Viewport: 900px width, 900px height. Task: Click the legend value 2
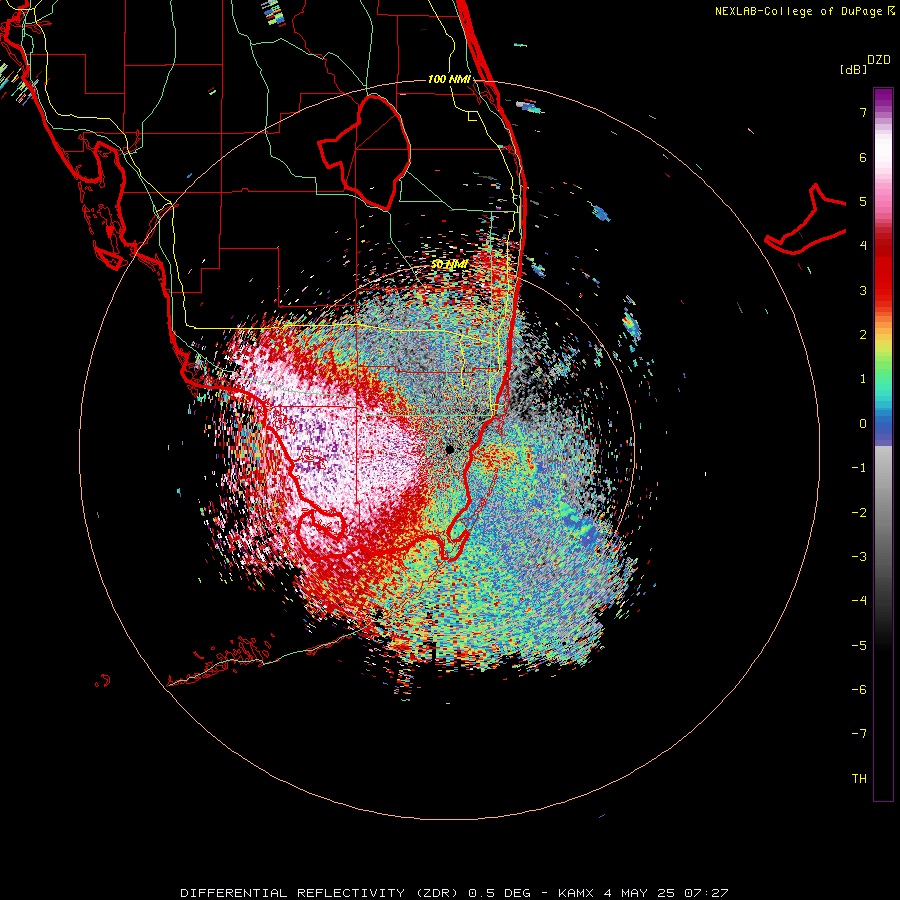[x=863, y=335]
